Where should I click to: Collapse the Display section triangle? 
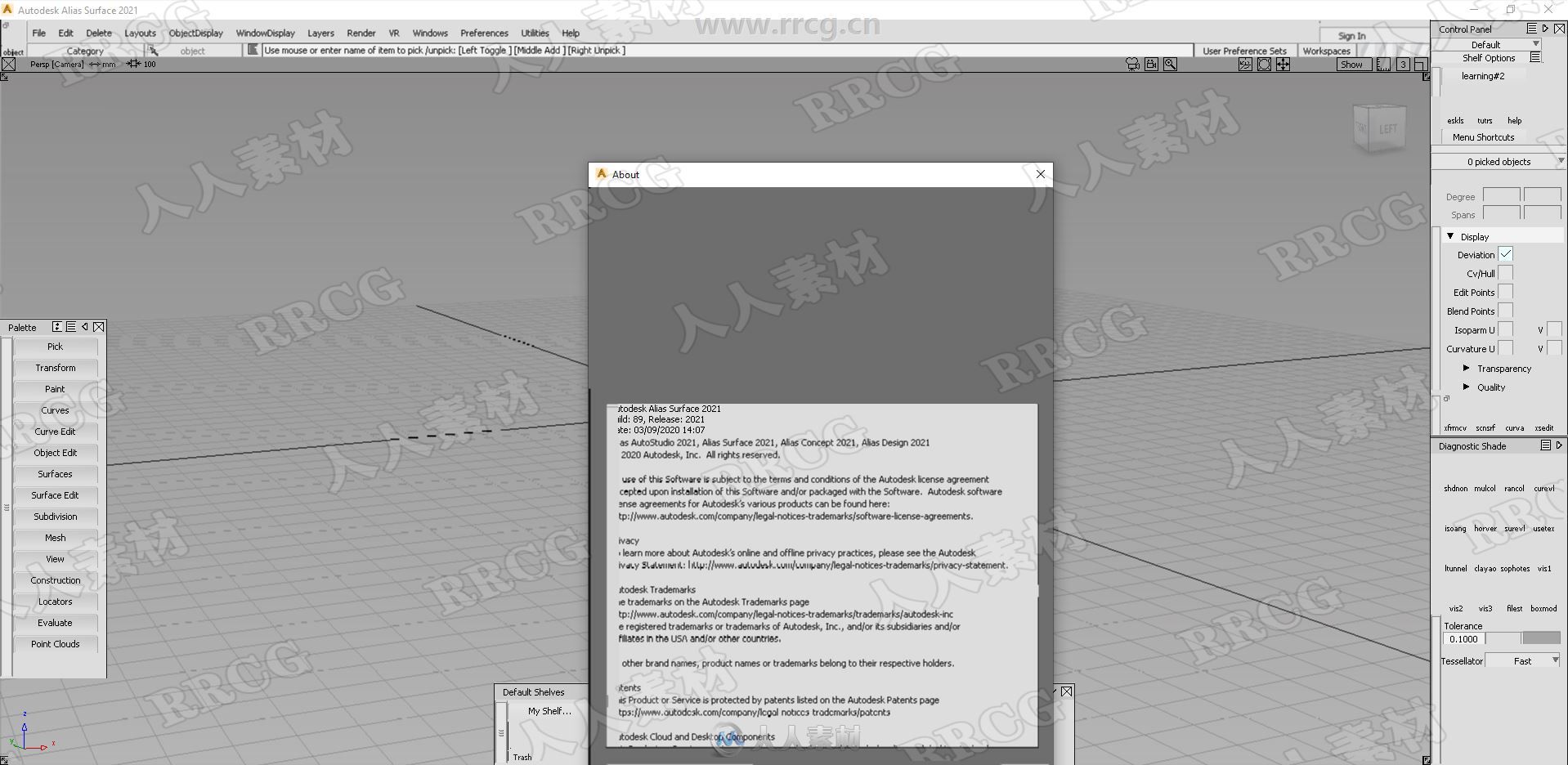click(1451, 236)
